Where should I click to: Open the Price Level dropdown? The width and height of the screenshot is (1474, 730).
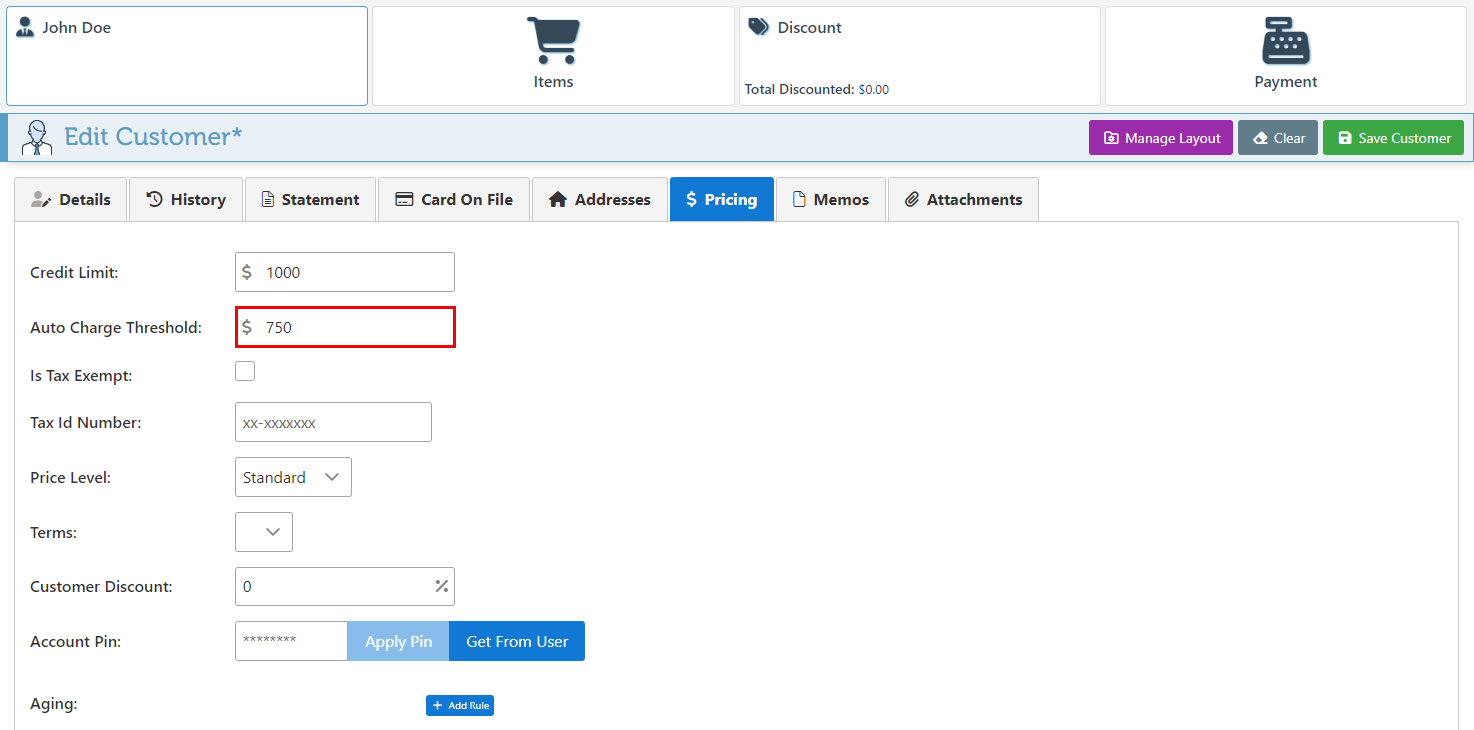[293, 477]
